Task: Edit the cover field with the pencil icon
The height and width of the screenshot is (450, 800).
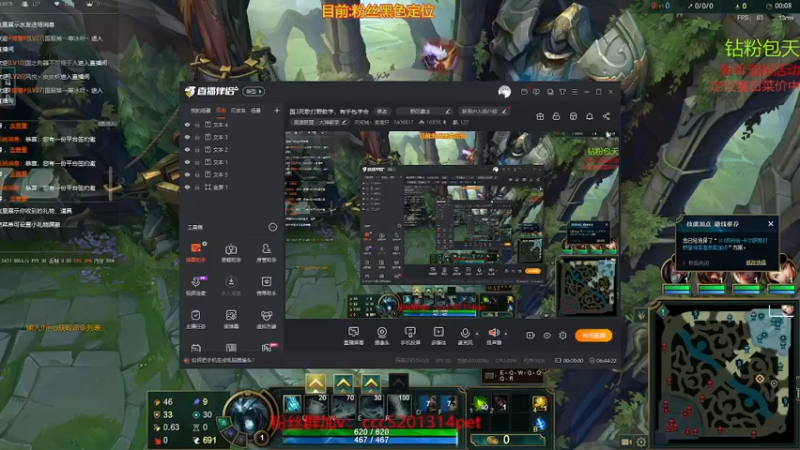Action: 447,111
